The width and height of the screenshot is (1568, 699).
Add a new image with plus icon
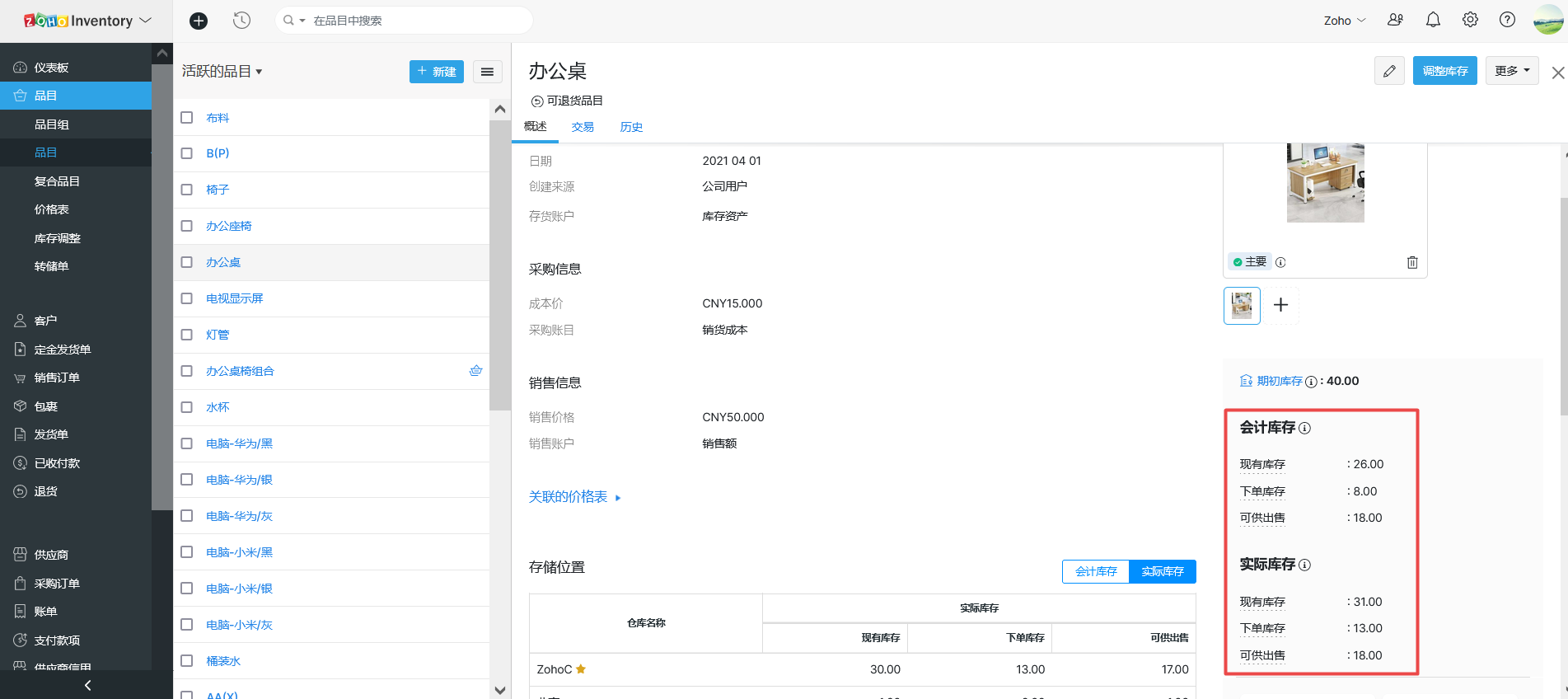pos(1280,305)
